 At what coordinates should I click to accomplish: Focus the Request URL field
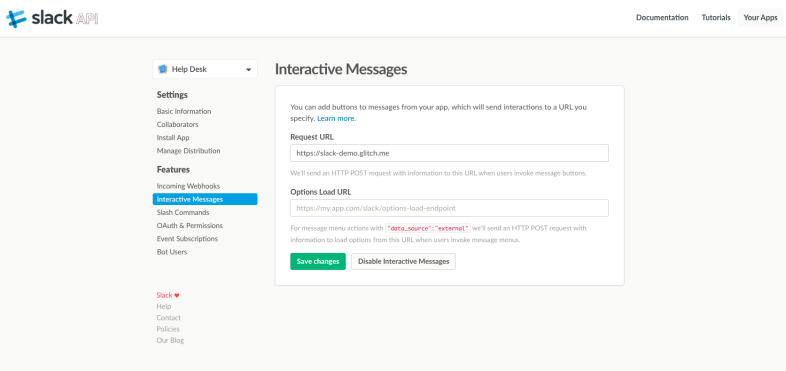[449, 153]
